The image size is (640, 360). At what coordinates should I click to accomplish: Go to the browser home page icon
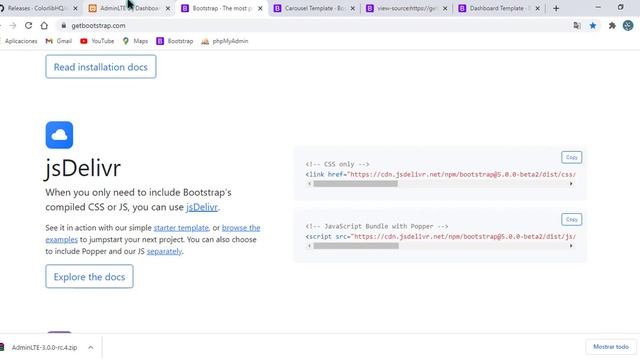pos(44,25)
